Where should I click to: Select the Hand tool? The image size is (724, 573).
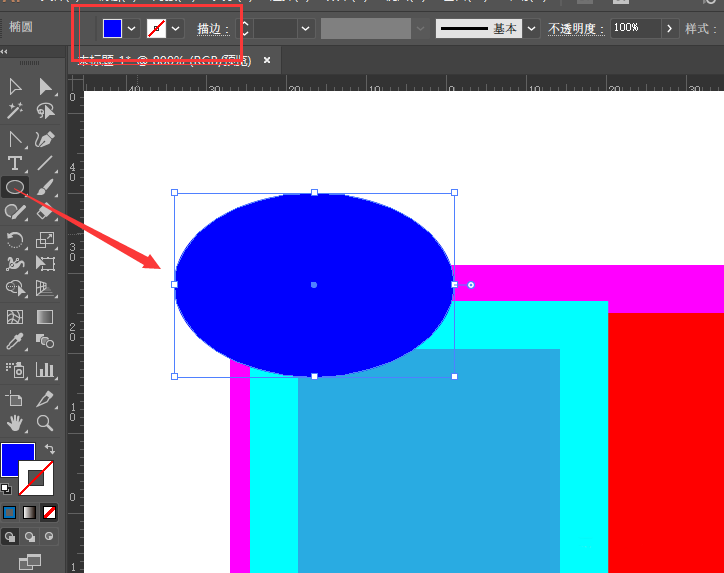(15, 422)
